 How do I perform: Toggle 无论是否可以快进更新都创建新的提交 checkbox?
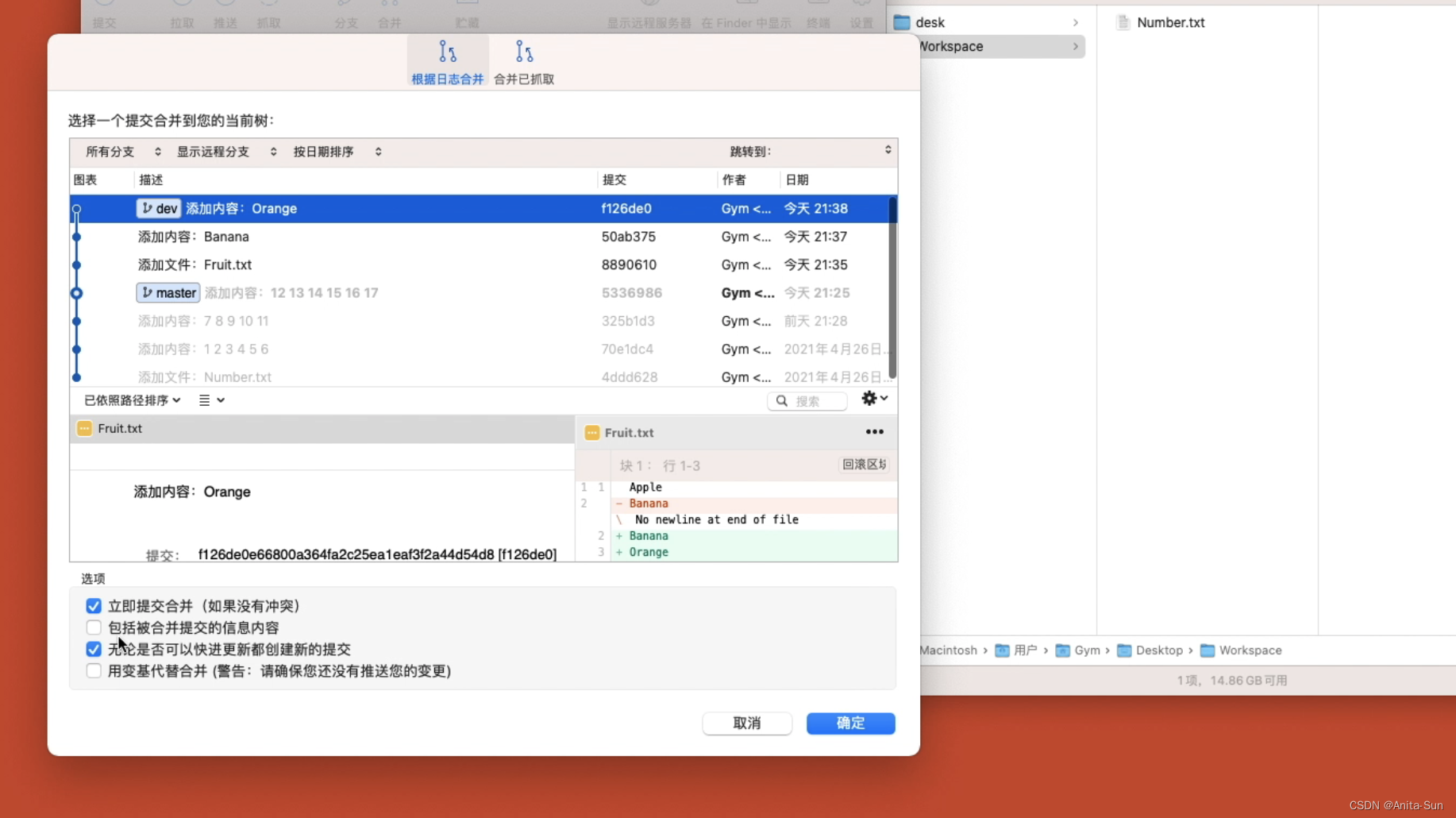(x=94, y=649)
